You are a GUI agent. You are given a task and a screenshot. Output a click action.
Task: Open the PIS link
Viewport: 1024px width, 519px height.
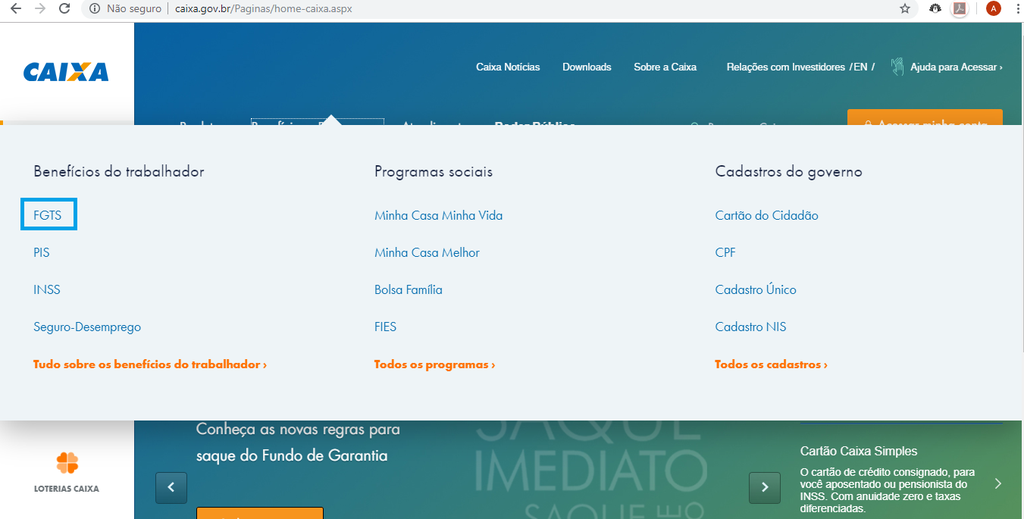point(41,253)
